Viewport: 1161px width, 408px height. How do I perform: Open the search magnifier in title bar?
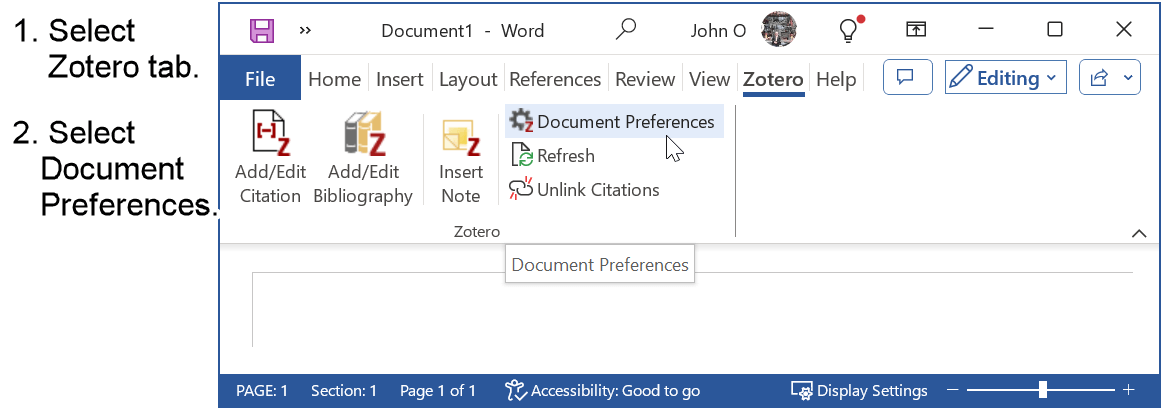626,30
